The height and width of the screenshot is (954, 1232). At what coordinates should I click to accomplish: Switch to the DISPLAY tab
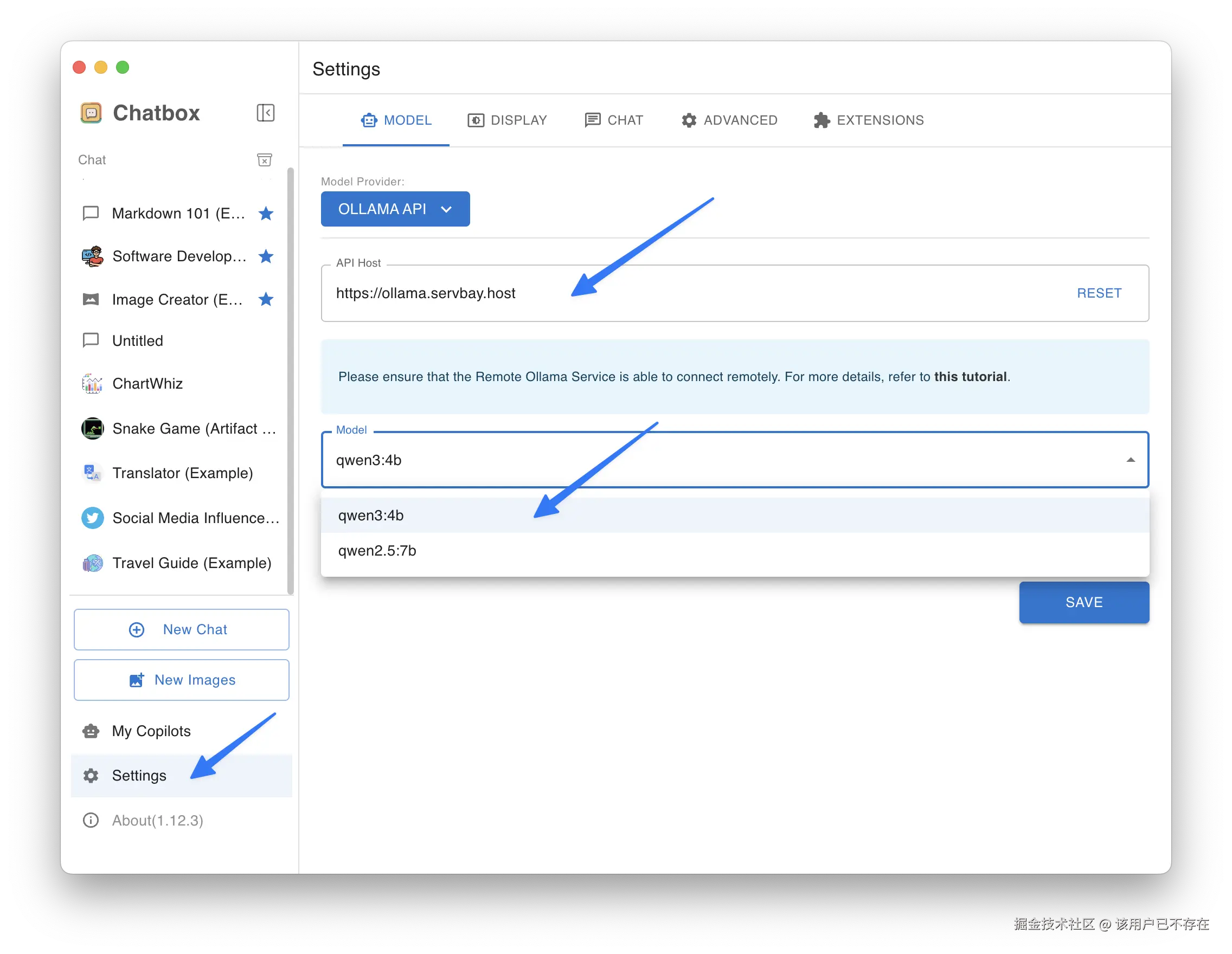pos(507,120)
